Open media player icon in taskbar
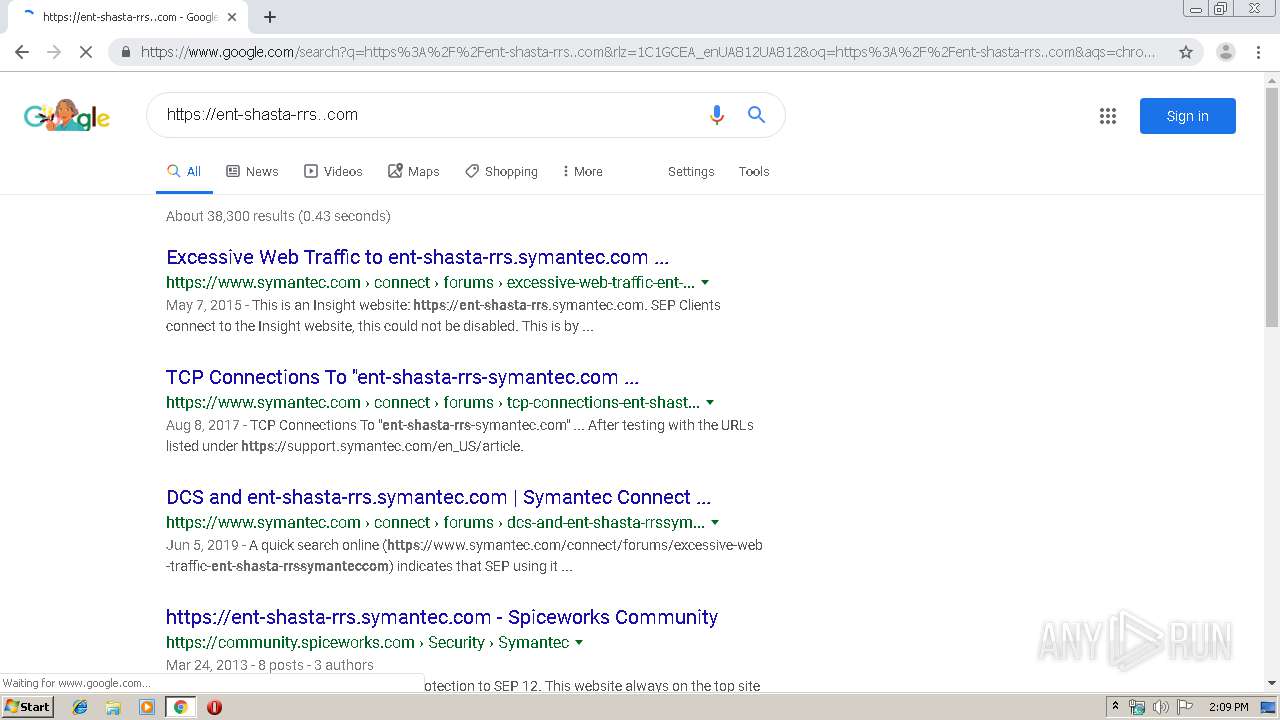This screenshot has height=720, width=1280. point(146,707)
